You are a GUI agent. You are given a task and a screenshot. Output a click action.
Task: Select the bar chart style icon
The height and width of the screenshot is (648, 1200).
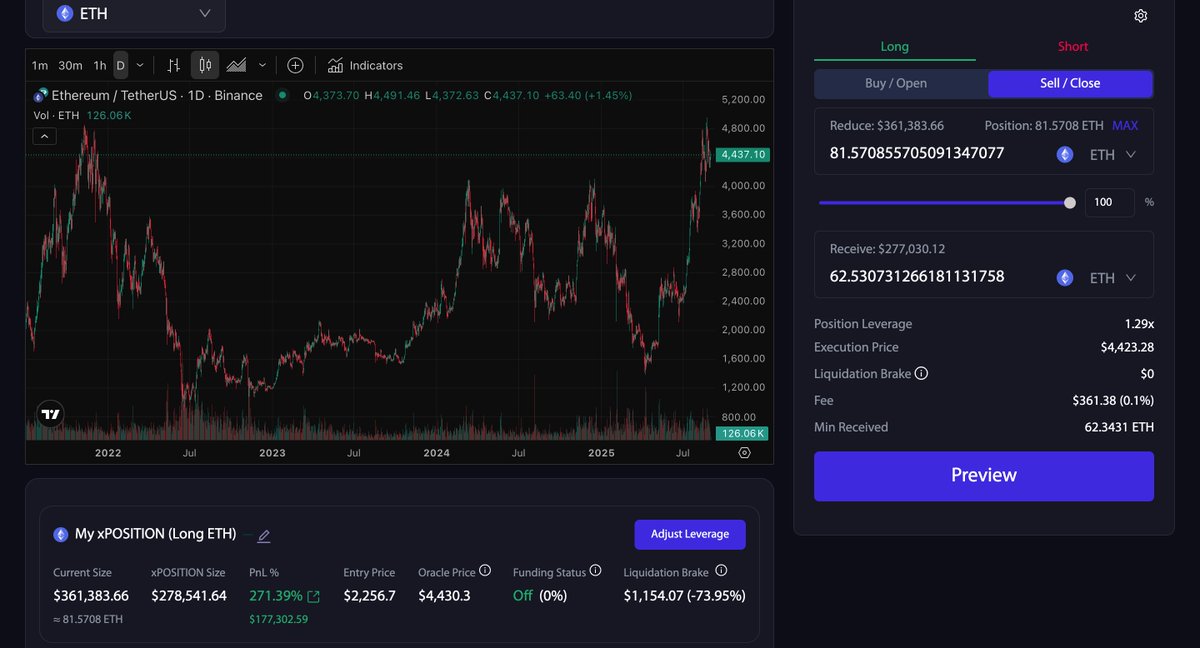coord(173,65)
